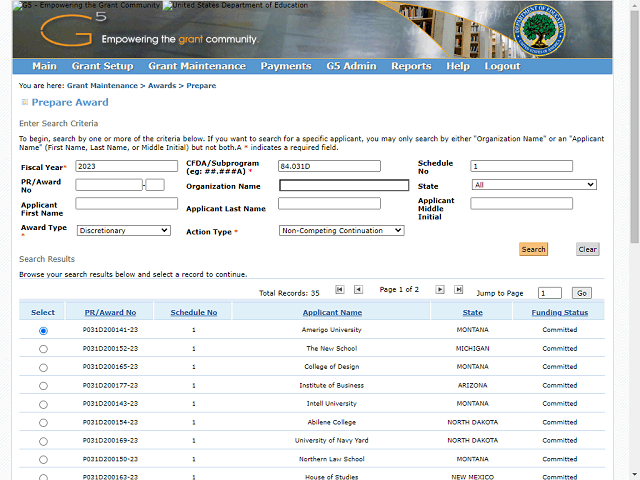This screenshot has height=480, width=640.
Task: Click the Organization Name input field
Action: pyautogui.click(x=344, y=185)
